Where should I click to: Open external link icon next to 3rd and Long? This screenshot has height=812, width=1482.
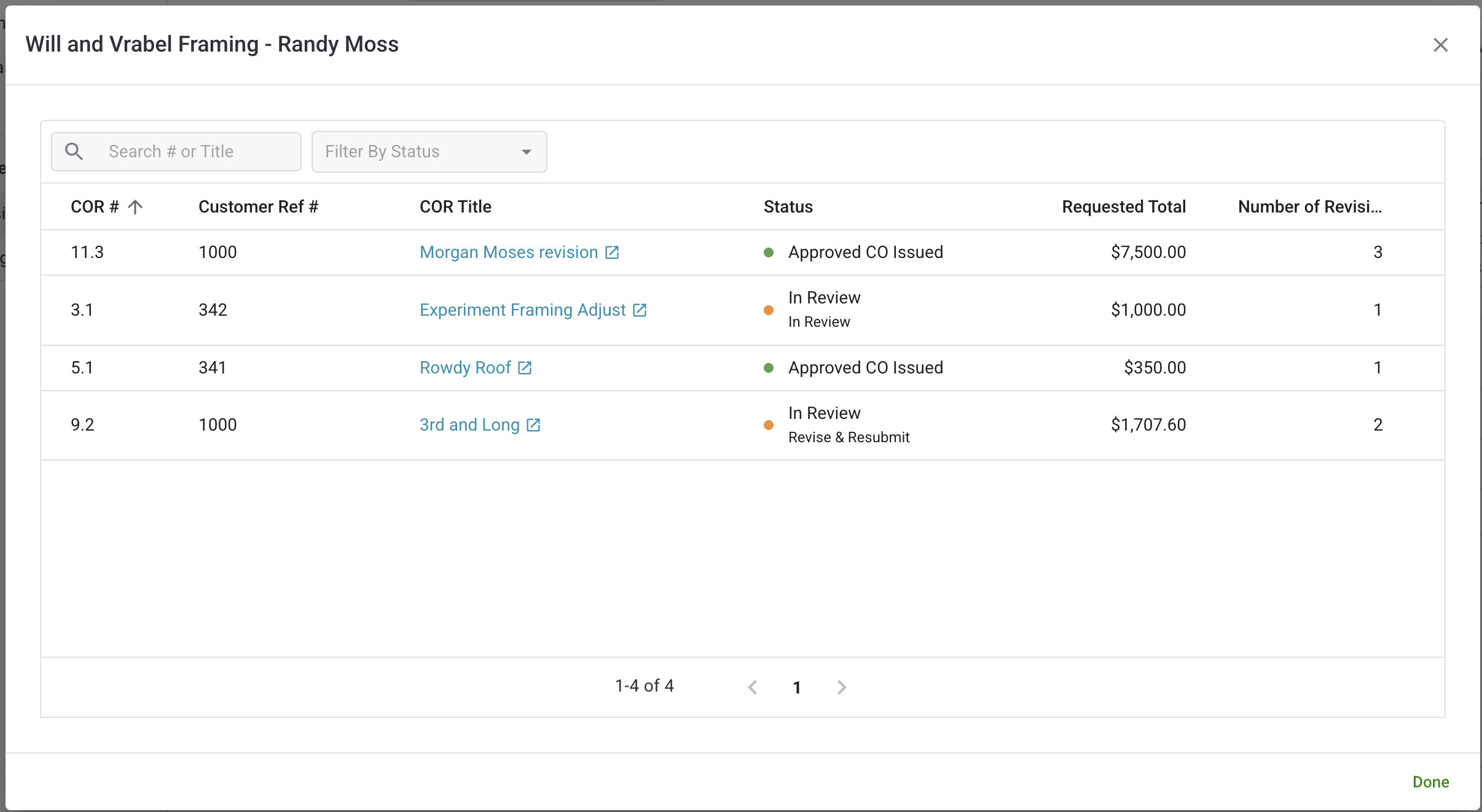point(533,425)
